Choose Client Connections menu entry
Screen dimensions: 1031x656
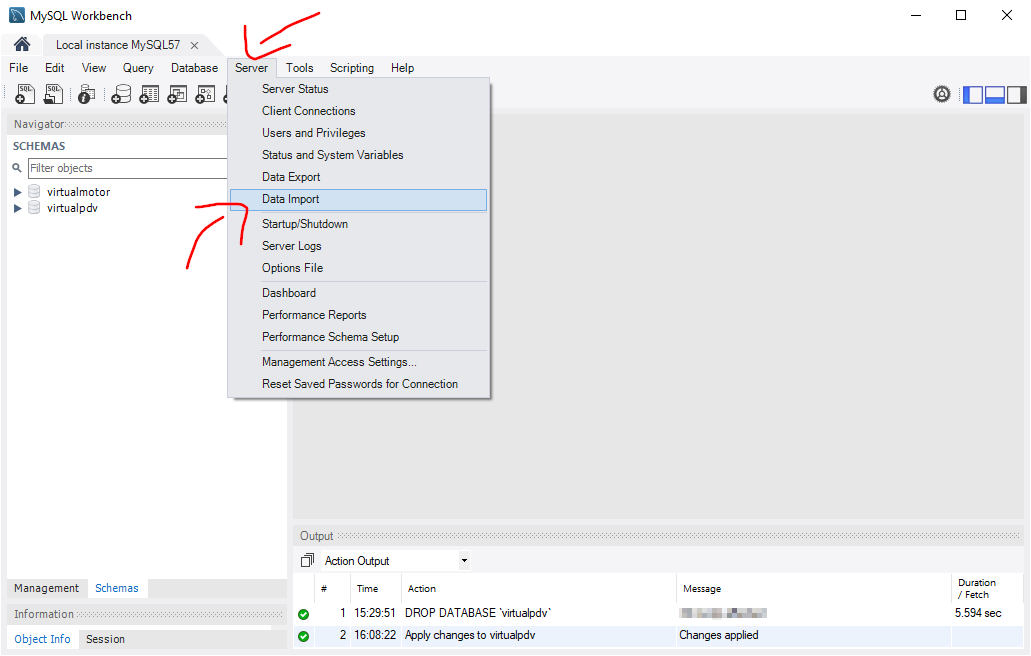(358, 111)
